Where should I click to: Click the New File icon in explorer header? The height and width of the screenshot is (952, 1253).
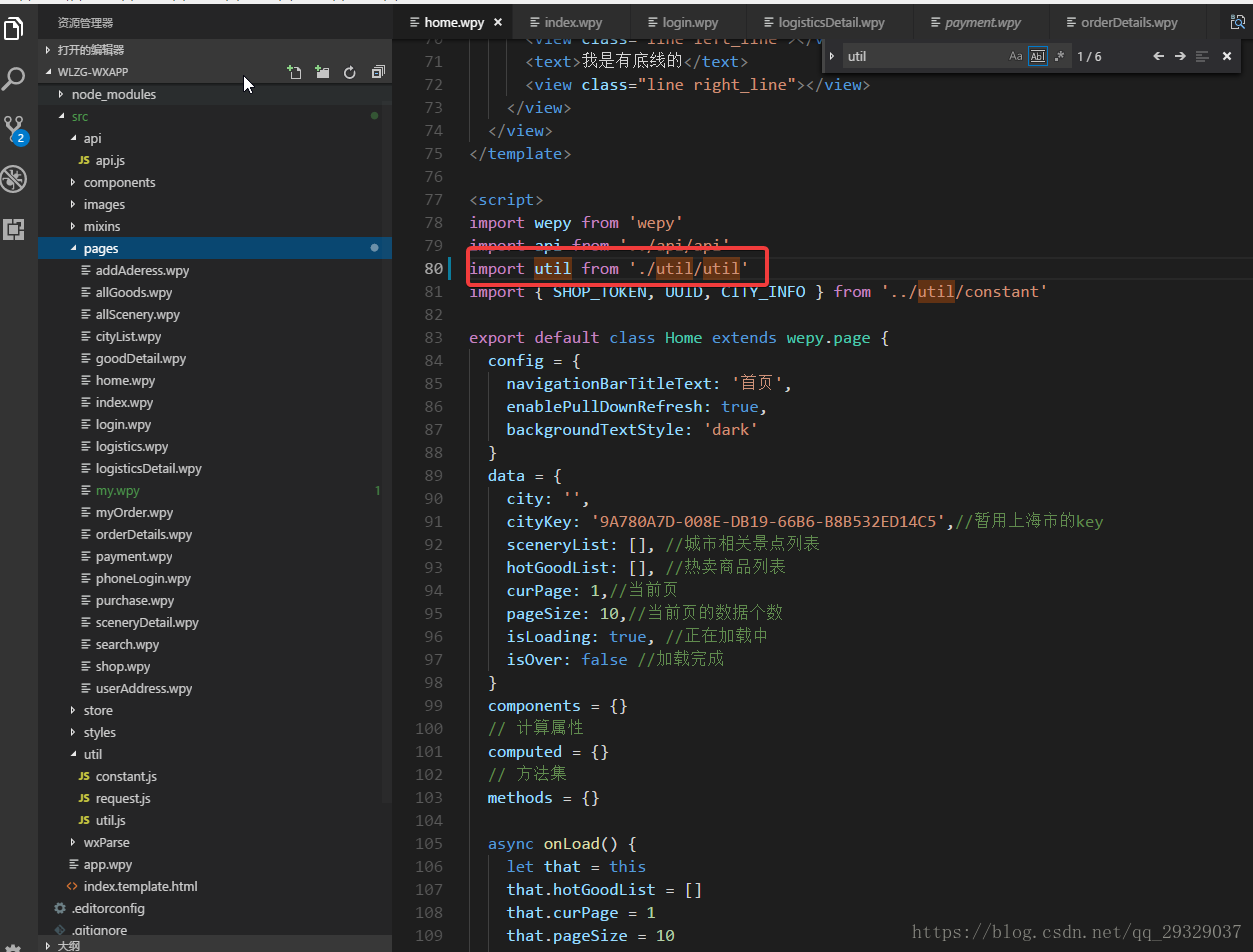point(294,72)
